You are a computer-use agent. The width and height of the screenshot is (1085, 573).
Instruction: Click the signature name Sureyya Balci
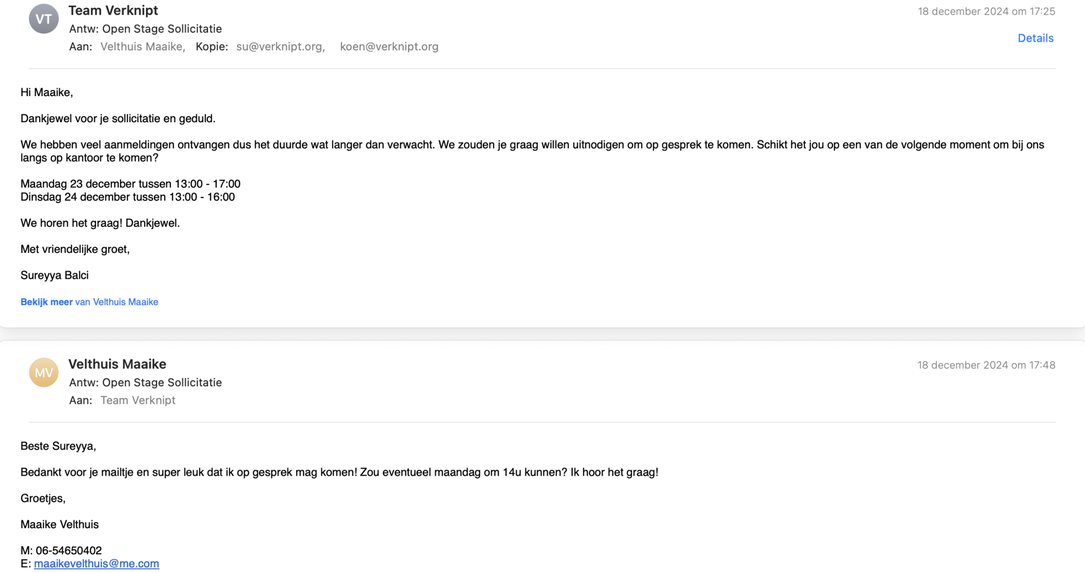pyautogui.click(x=54, y=275)
